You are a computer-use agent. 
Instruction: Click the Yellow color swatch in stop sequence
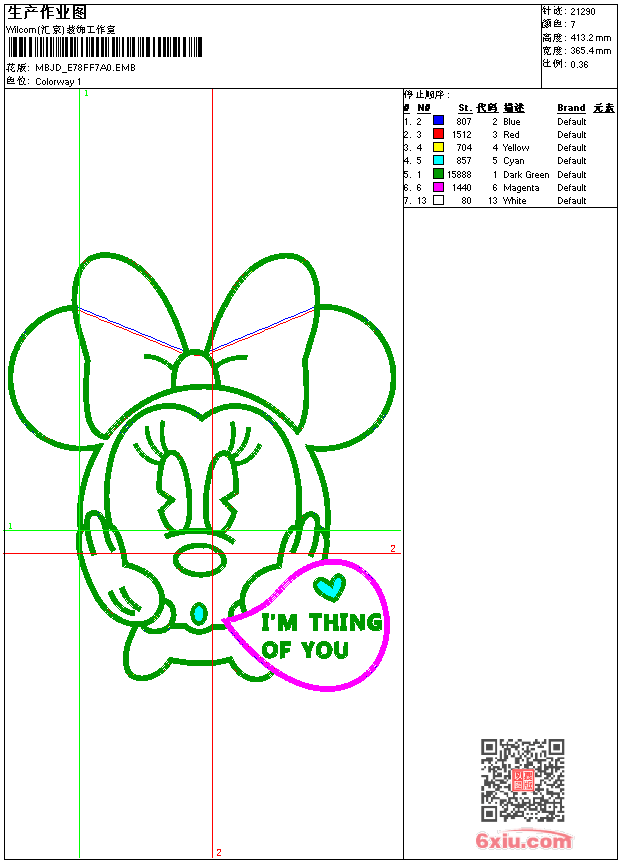438,147
